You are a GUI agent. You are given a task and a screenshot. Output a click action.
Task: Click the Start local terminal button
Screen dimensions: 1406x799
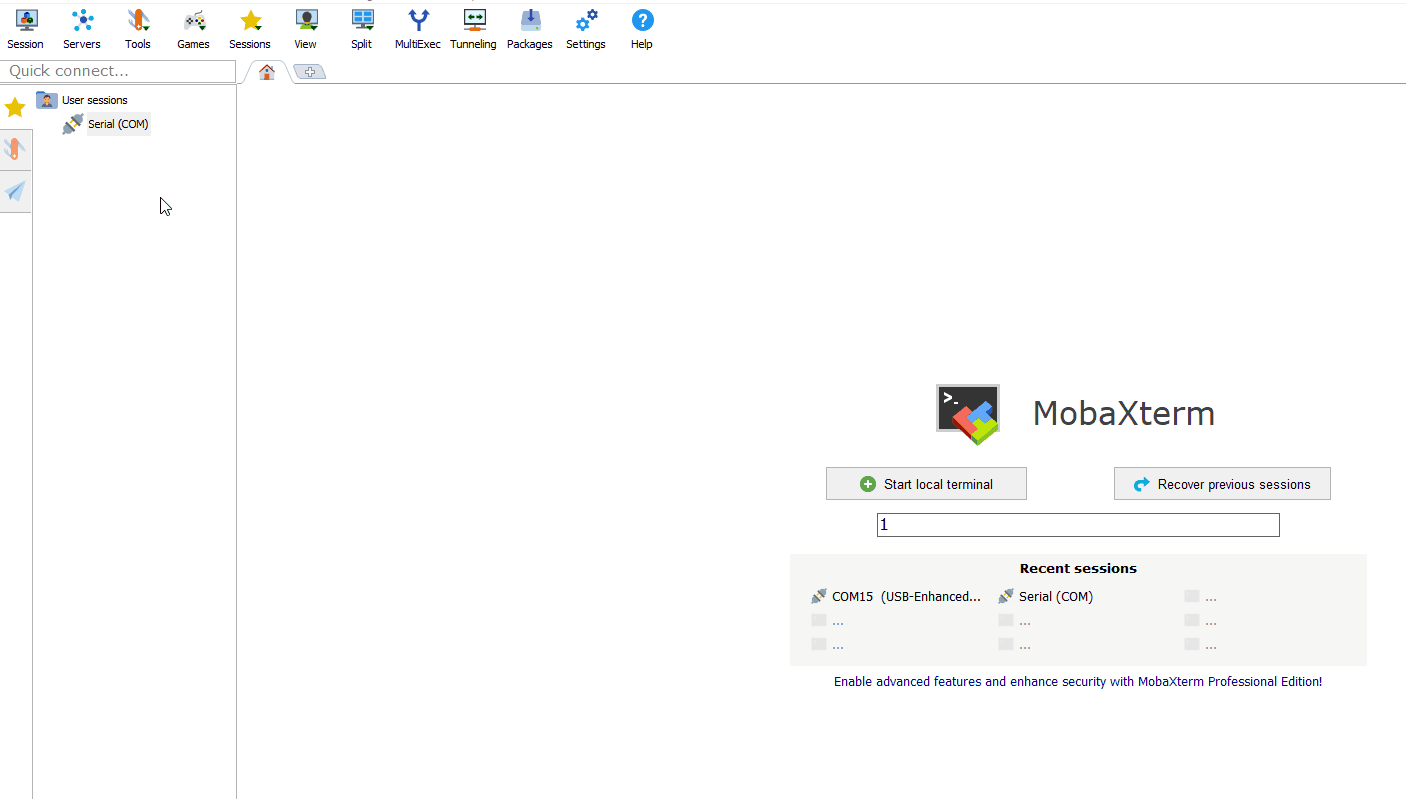(x=926, y=484)
